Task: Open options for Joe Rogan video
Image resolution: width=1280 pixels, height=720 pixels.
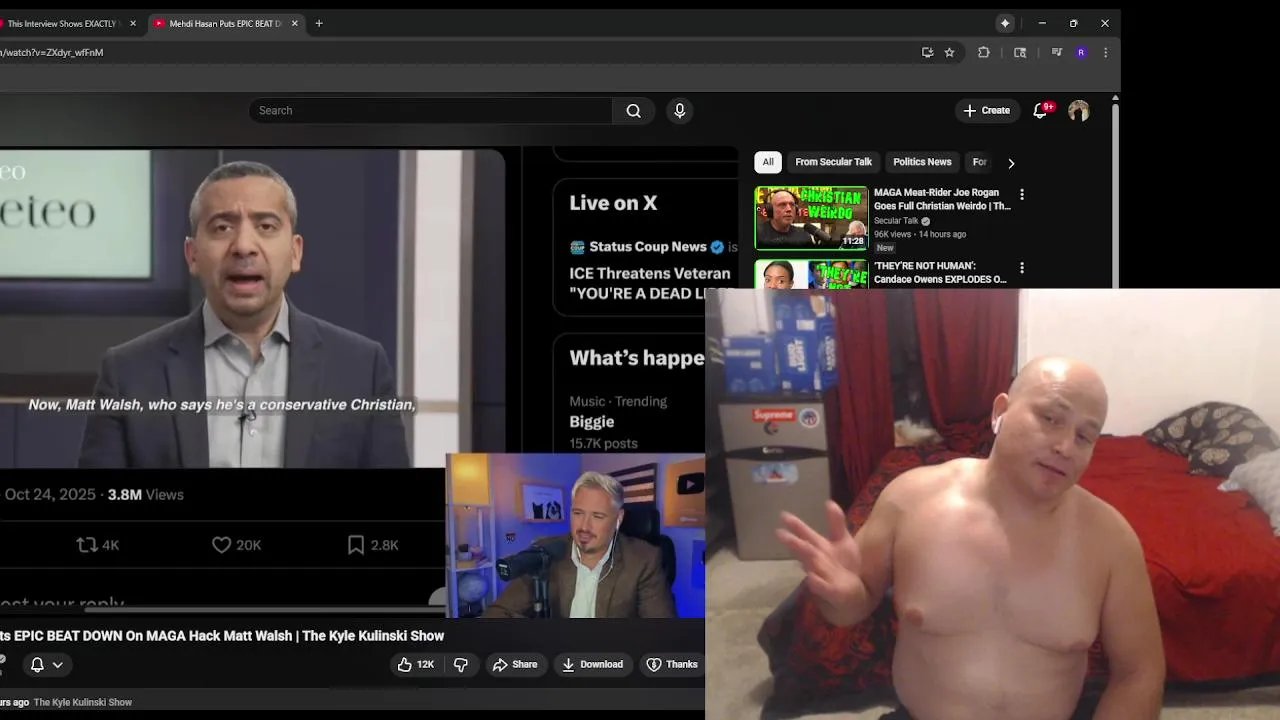Action: point(1021,194)
